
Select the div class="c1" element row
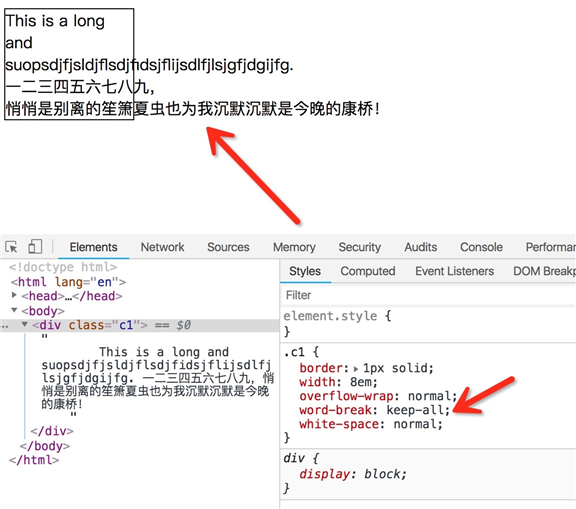coord(140,325)
